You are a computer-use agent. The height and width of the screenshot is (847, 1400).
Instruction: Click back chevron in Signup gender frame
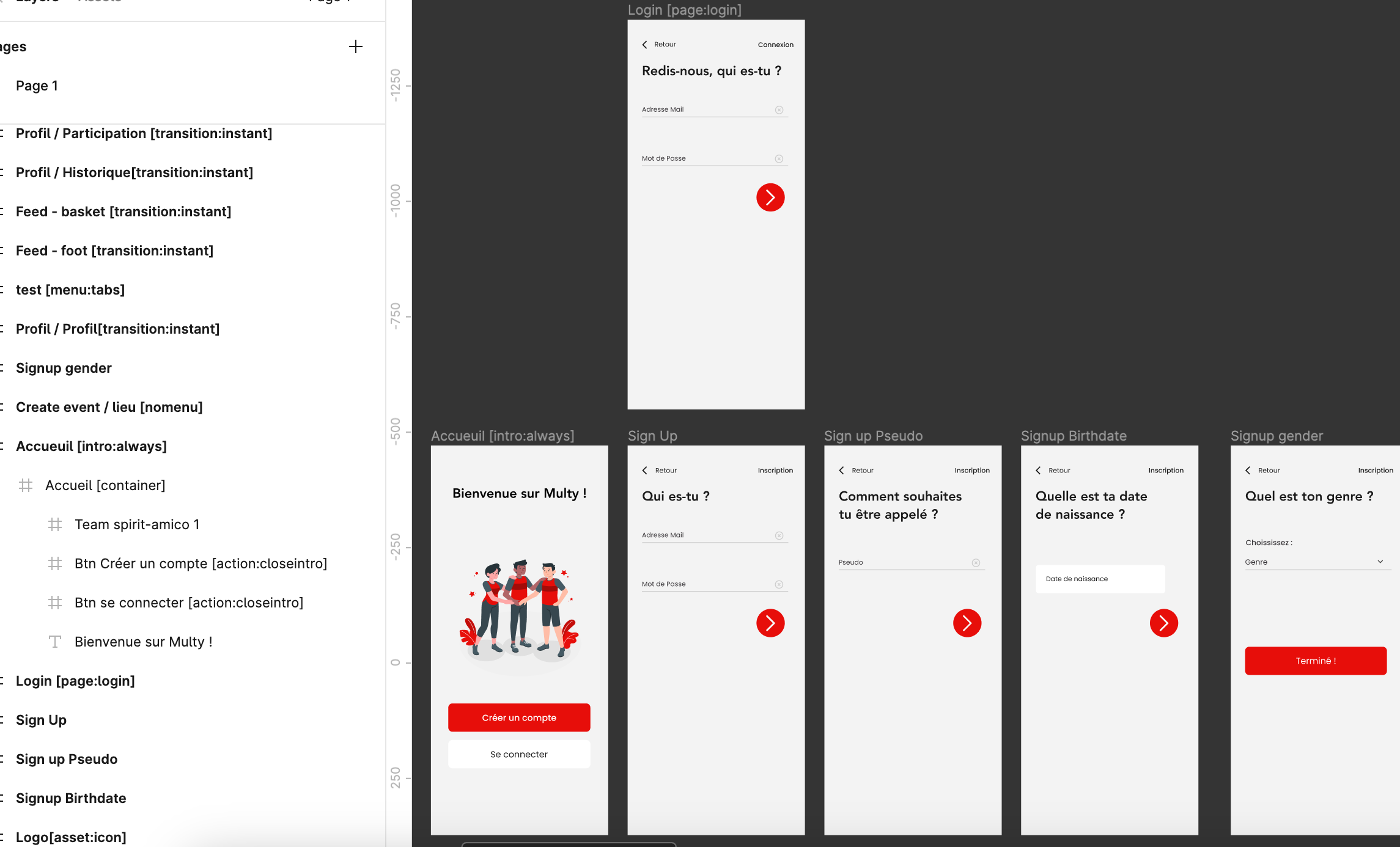point(1248,471)
